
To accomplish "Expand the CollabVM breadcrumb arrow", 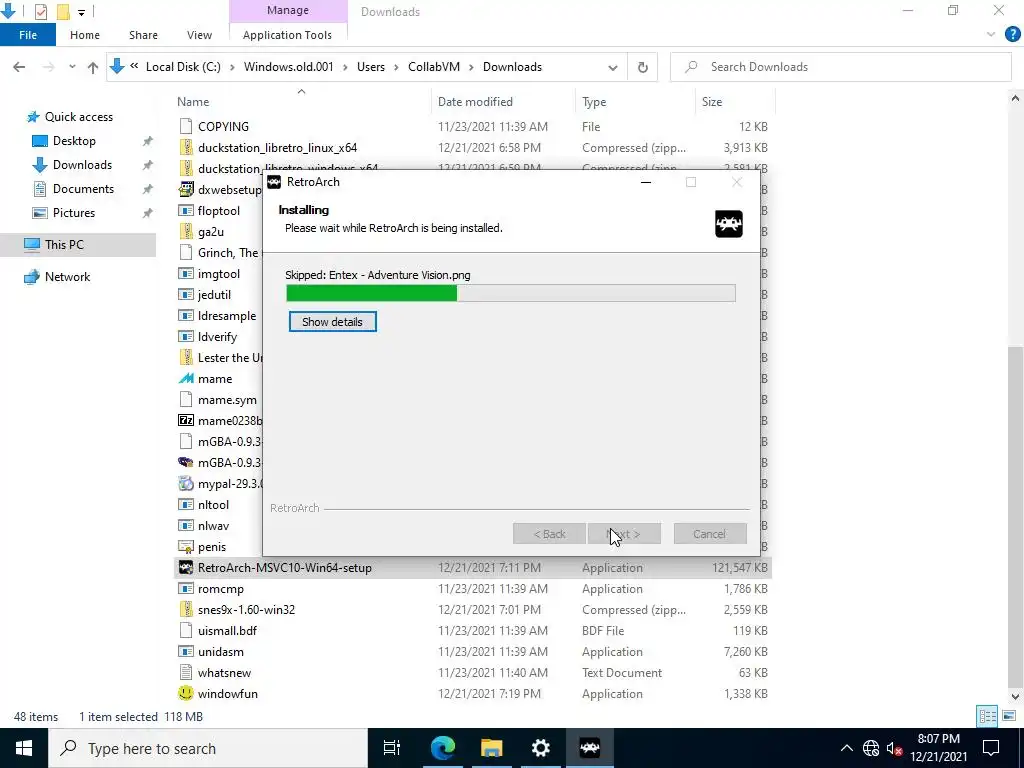I will (x=471, y=67).
